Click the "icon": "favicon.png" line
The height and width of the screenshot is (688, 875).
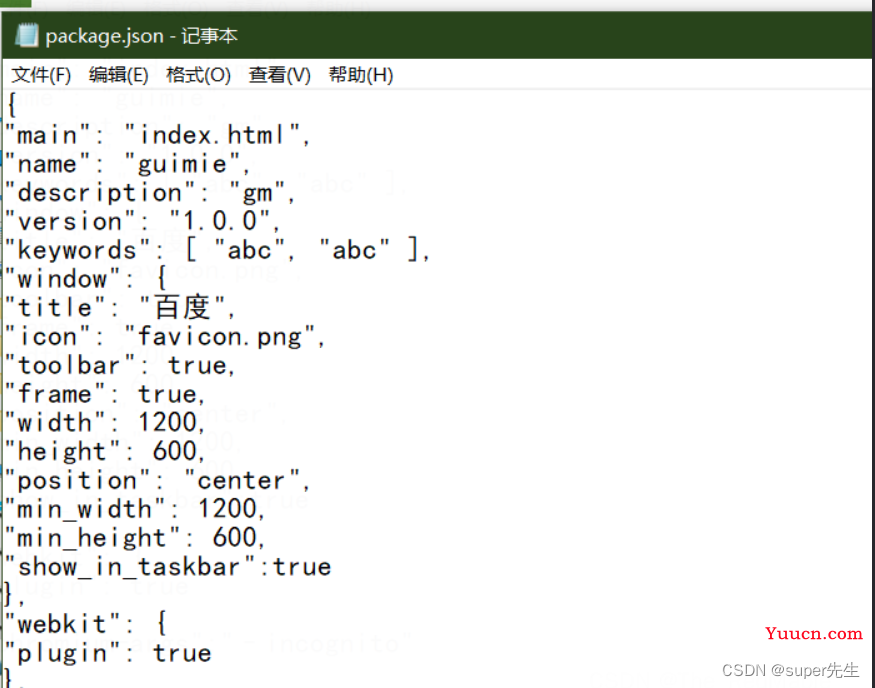tap(165, 336)
